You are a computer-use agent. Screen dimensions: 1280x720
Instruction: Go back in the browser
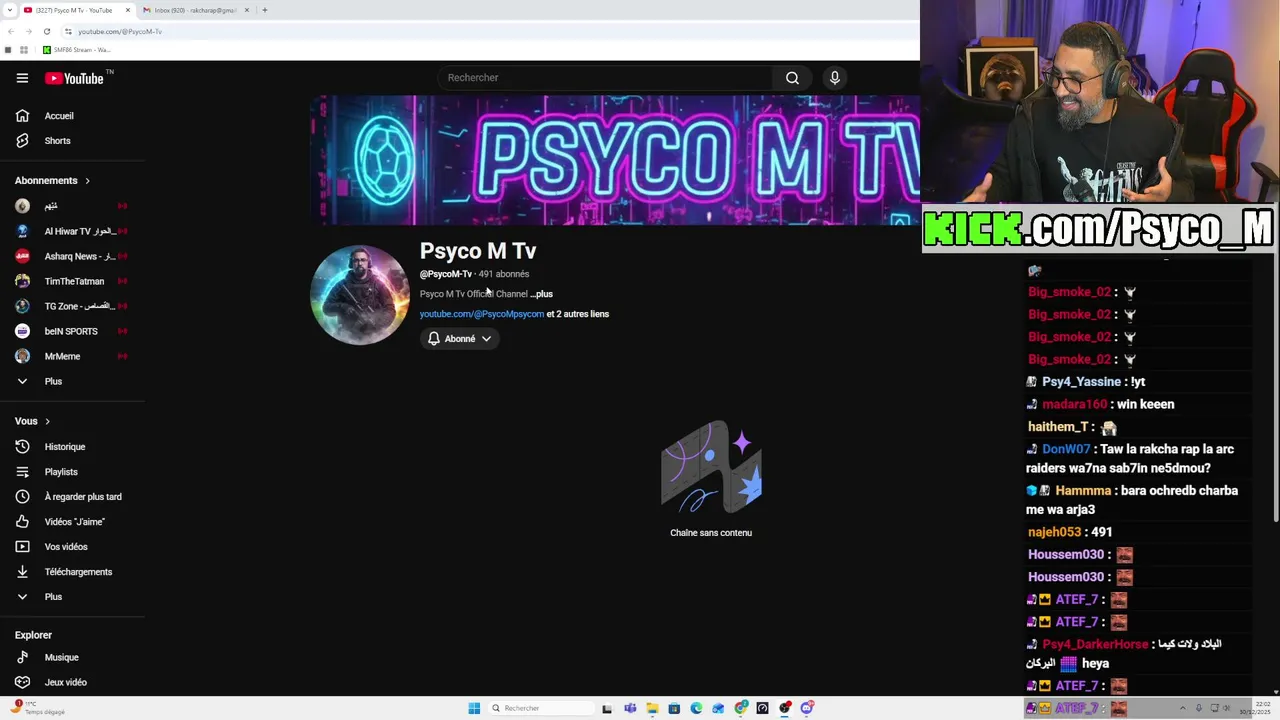tap(11, 31)
